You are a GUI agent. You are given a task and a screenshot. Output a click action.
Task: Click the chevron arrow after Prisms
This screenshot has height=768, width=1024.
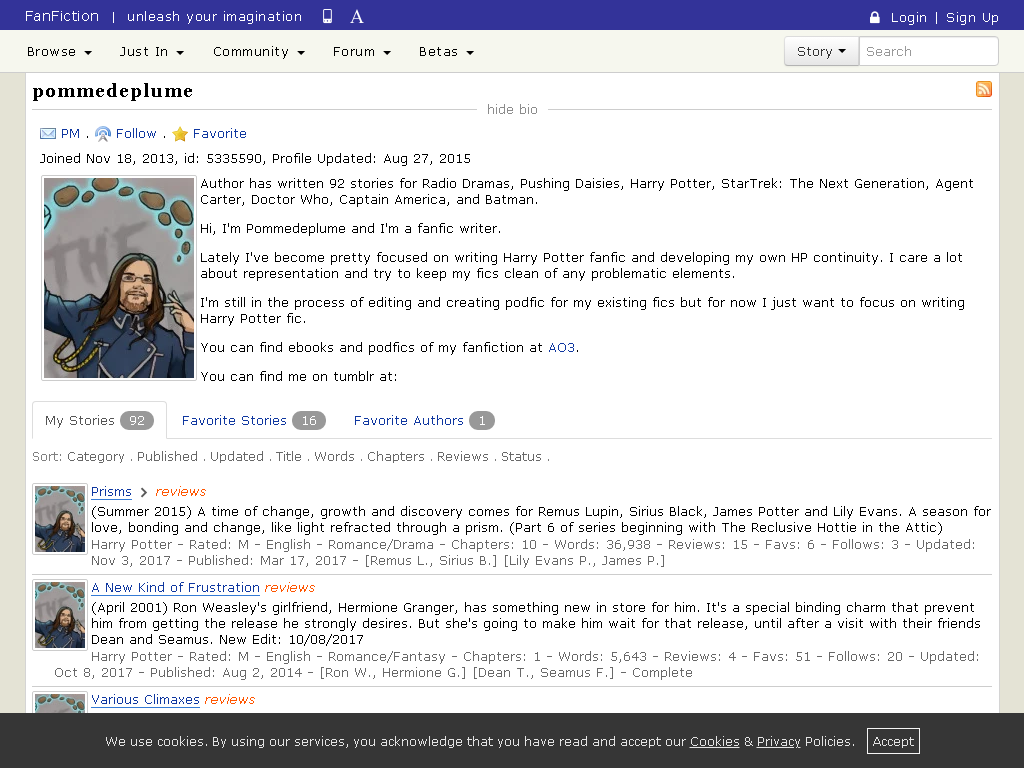pyautogui.click(x=144, y=492)
